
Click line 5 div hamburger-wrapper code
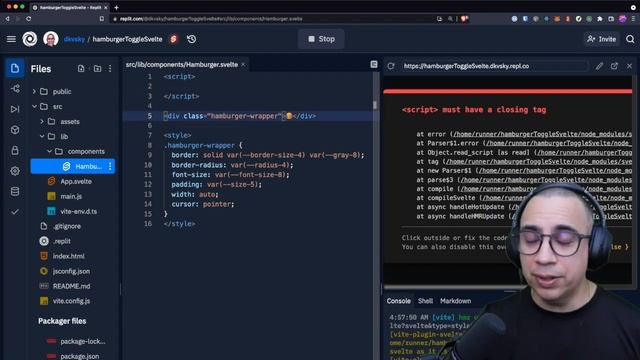pyautogui.click(x=240, y=116)
